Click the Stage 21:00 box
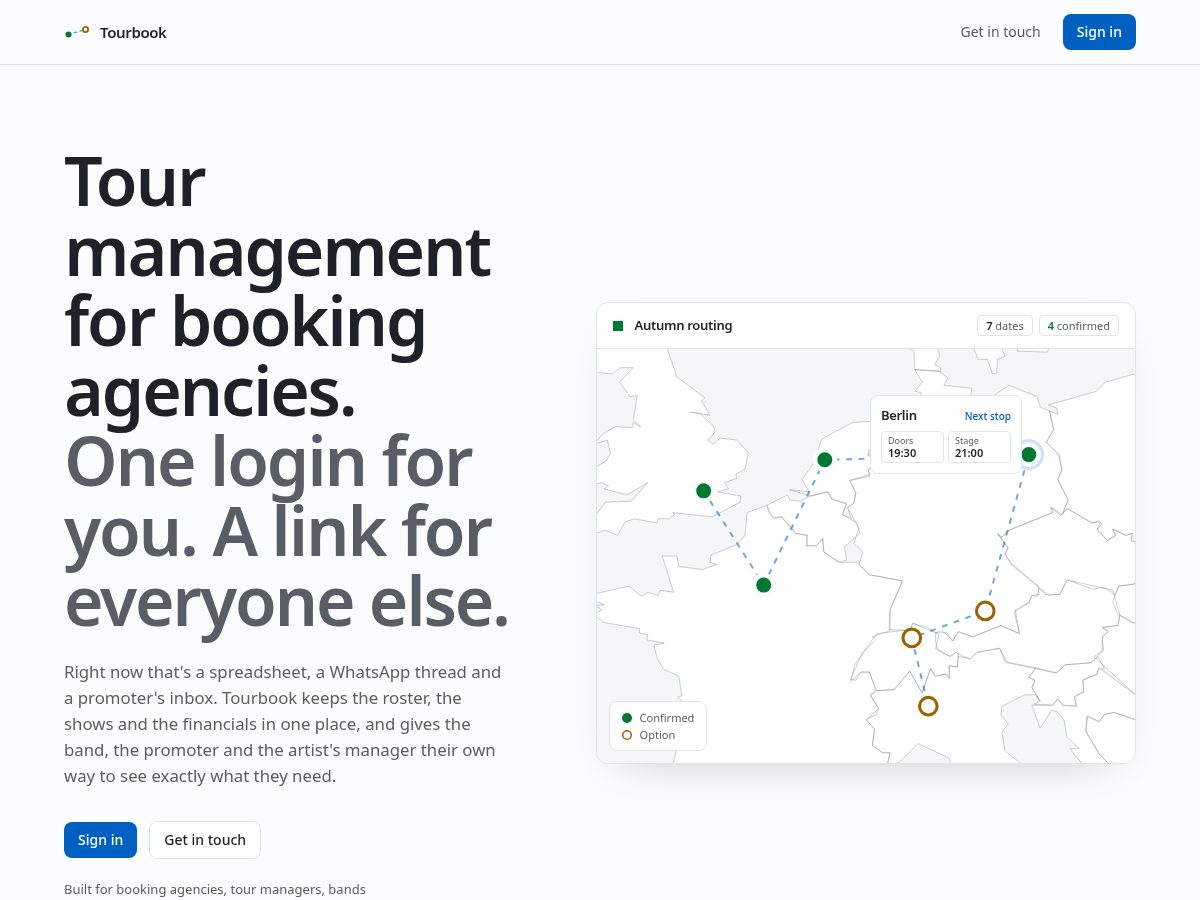The image size is (1200, 900). pyautogui.click(x=979, y=447)
